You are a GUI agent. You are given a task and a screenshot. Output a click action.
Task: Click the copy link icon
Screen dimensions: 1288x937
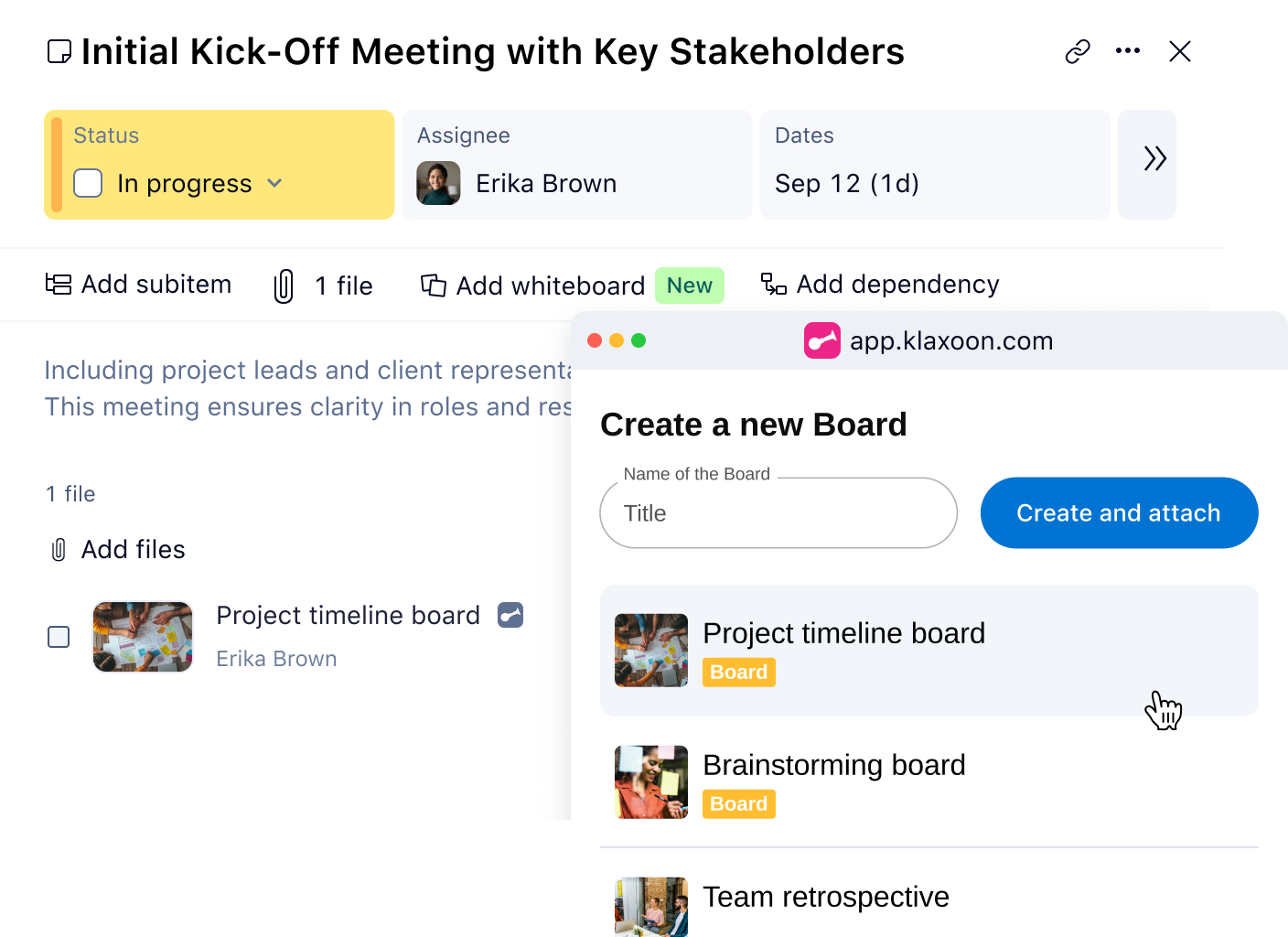point(1077,51)
